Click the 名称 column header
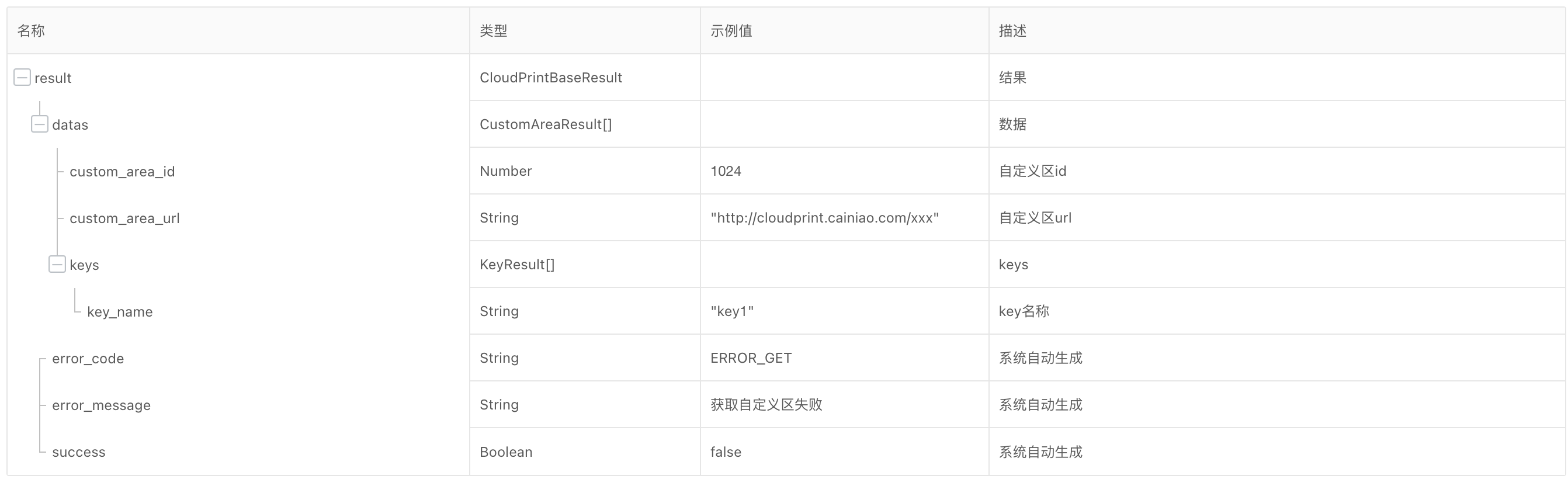This screenshot has height=486, width=1568. (x=31, y=30)
